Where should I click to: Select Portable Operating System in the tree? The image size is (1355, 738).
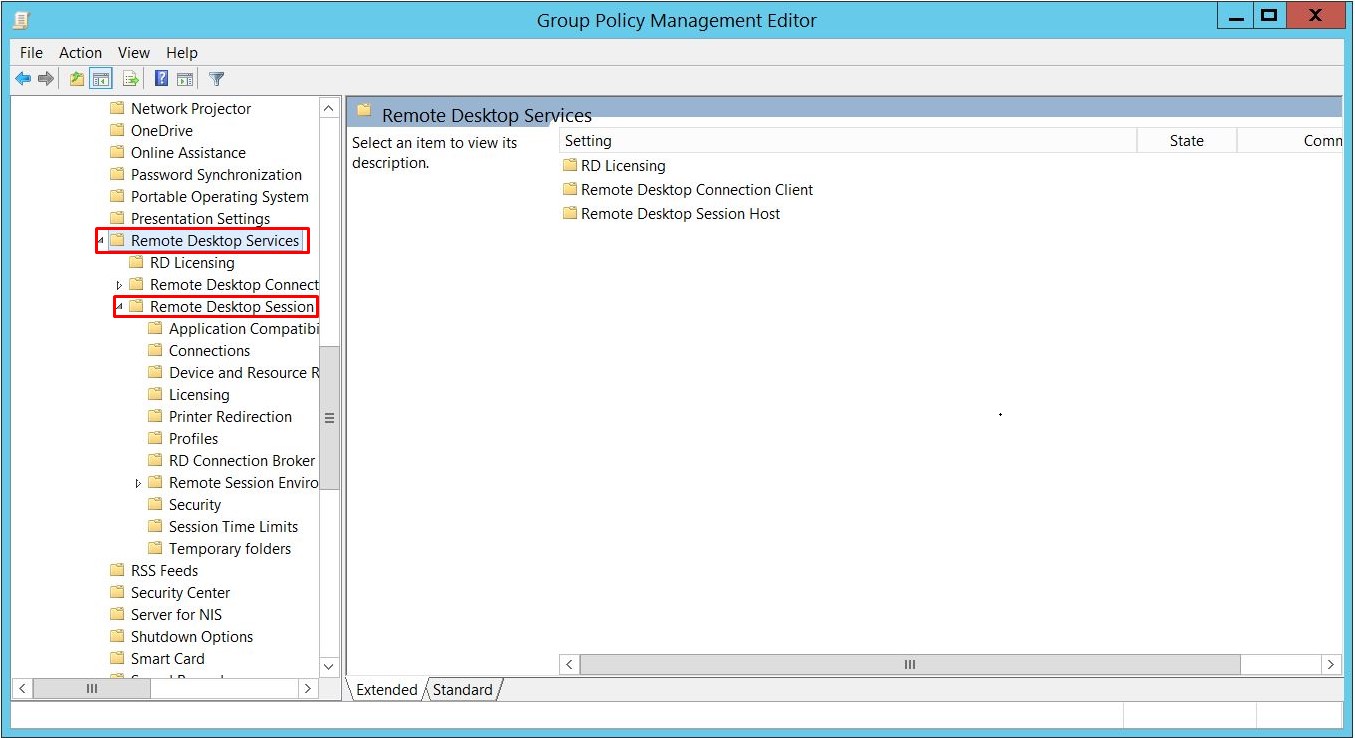[219, 196]
